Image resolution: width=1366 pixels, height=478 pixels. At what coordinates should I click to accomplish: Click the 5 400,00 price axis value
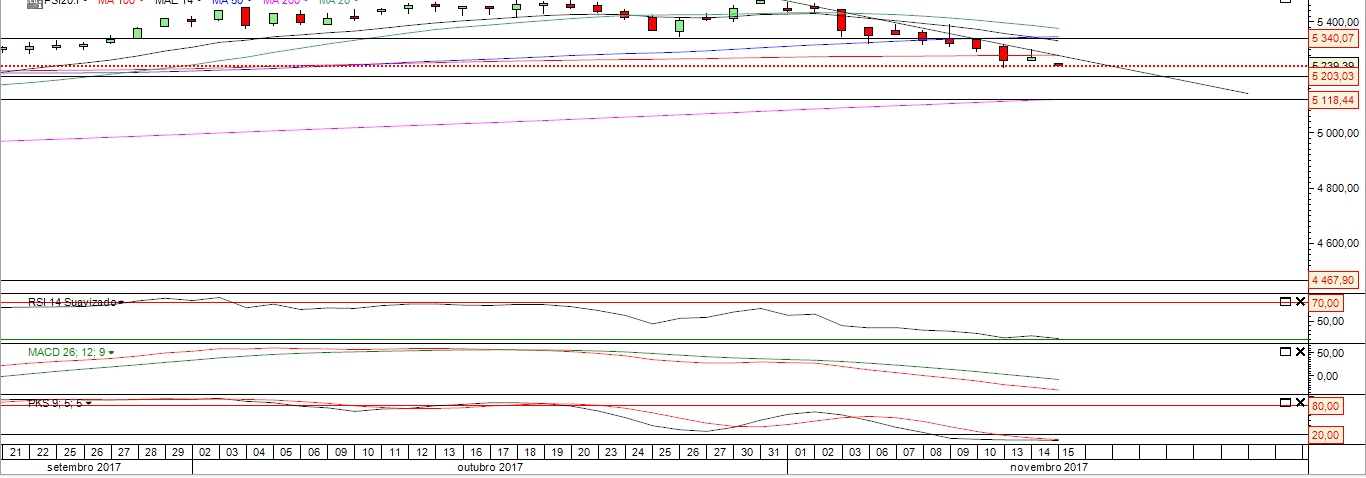pyautogui.click(x=1338, y=22)
